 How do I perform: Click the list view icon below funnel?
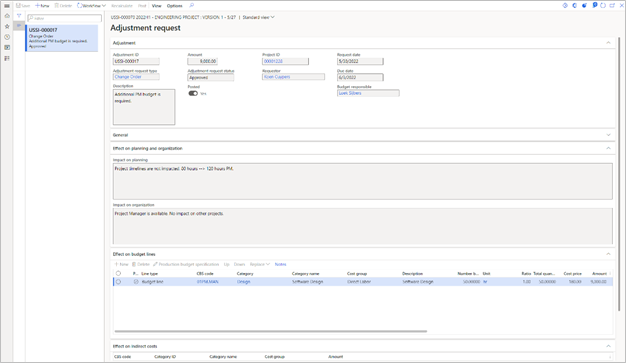[x=19, y=26]
